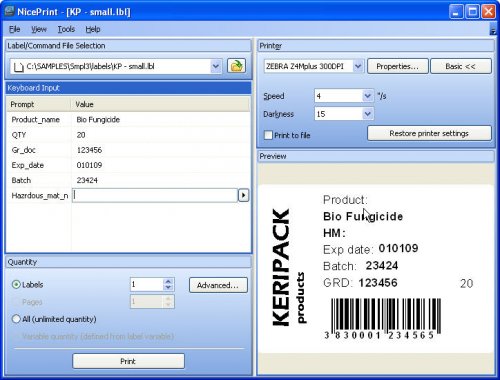This screenshot has height=380, width=500.
Task: Increase label quantity with up spinner arrow
Action: pyautogui.click(x=168, y=281)
